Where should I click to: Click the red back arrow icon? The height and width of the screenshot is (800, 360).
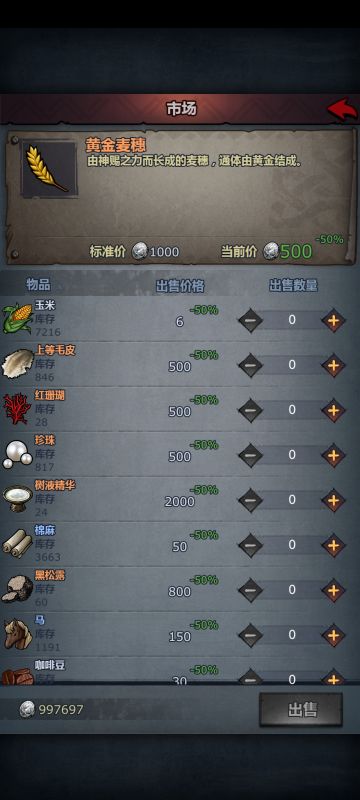[342, 109]
